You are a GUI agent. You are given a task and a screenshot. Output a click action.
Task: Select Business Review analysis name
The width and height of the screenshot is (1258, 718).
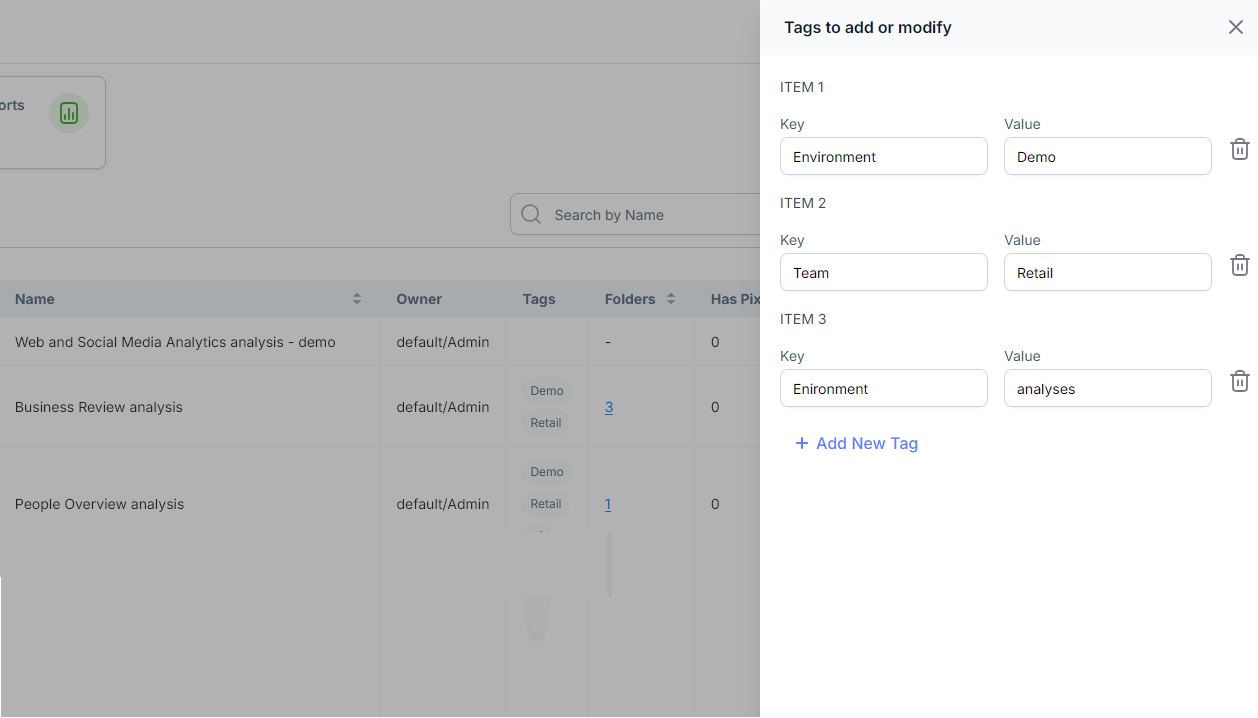[x=99, y=407]
